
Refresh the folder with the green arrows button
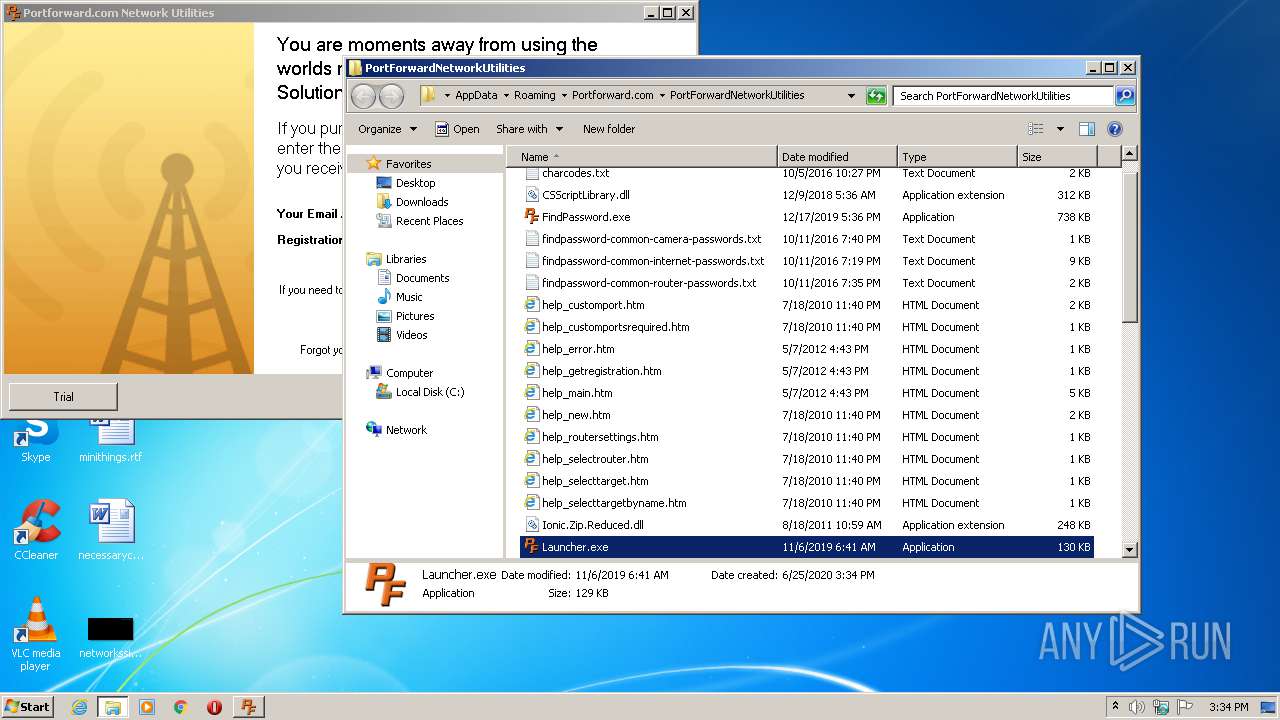tap(876, 96)
